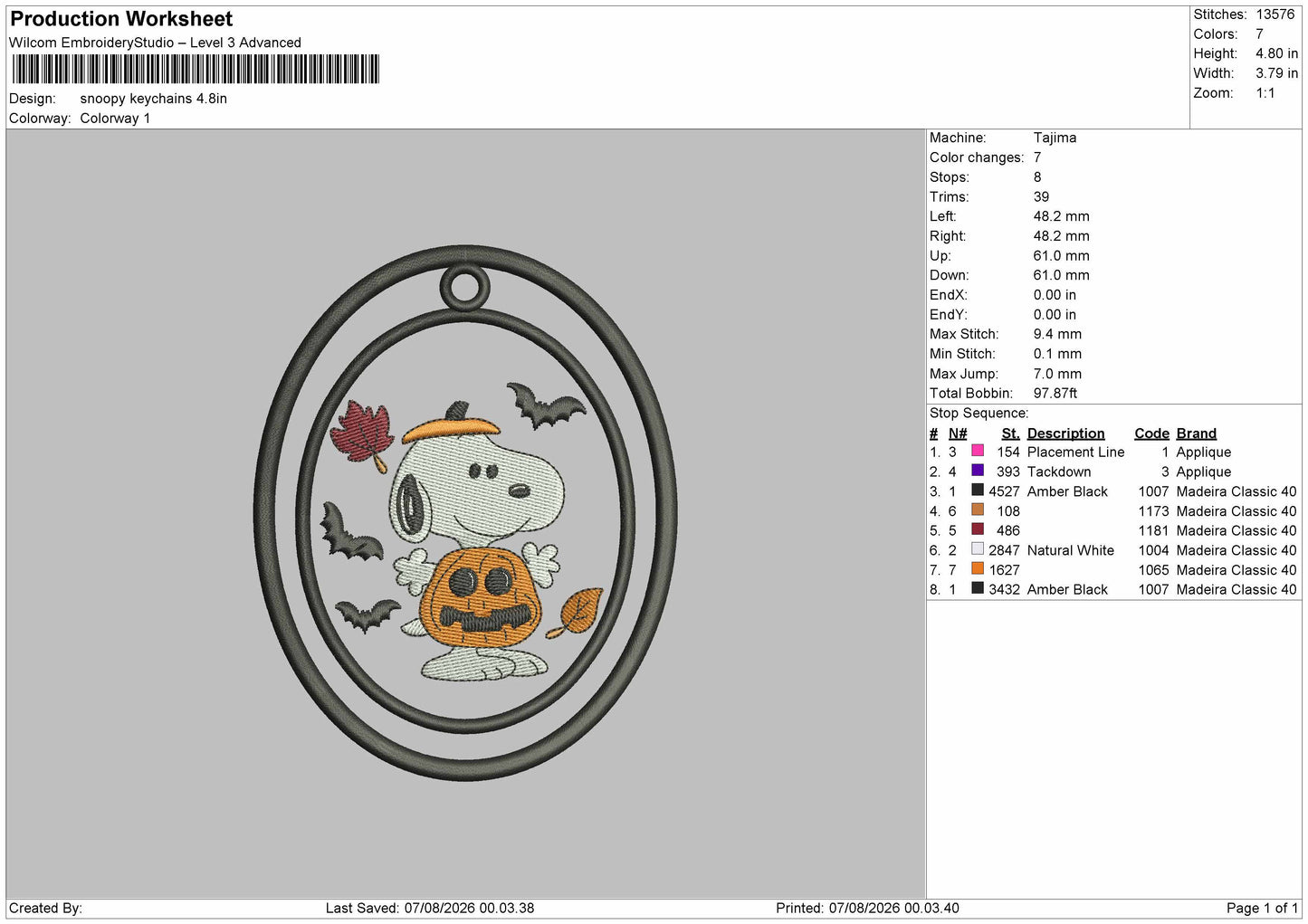Click the EndY value '0.00 in'
The height and width of the screenshot is (924, 1308).
click(x=1055, y=315)
